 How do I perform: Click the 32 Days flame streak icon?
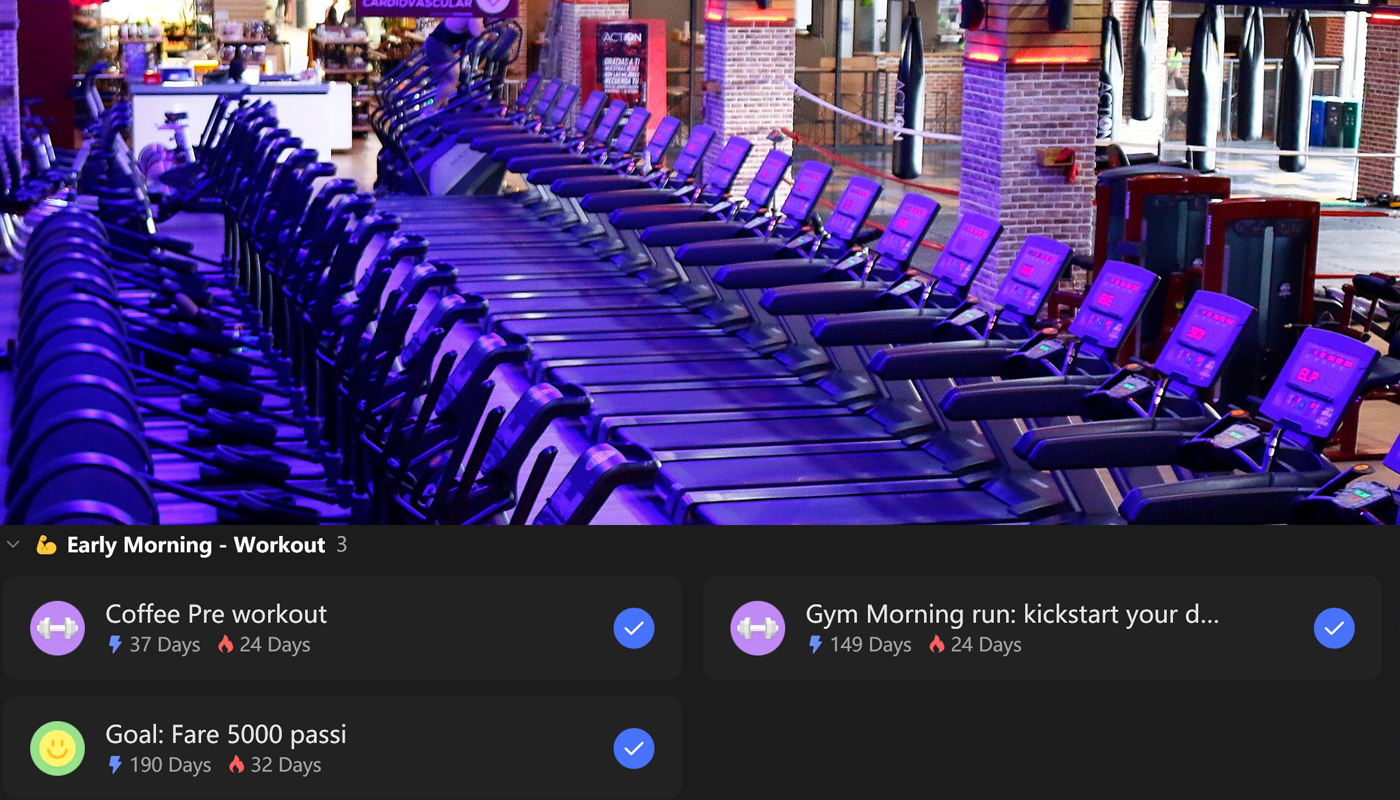(x=236, y=765)
